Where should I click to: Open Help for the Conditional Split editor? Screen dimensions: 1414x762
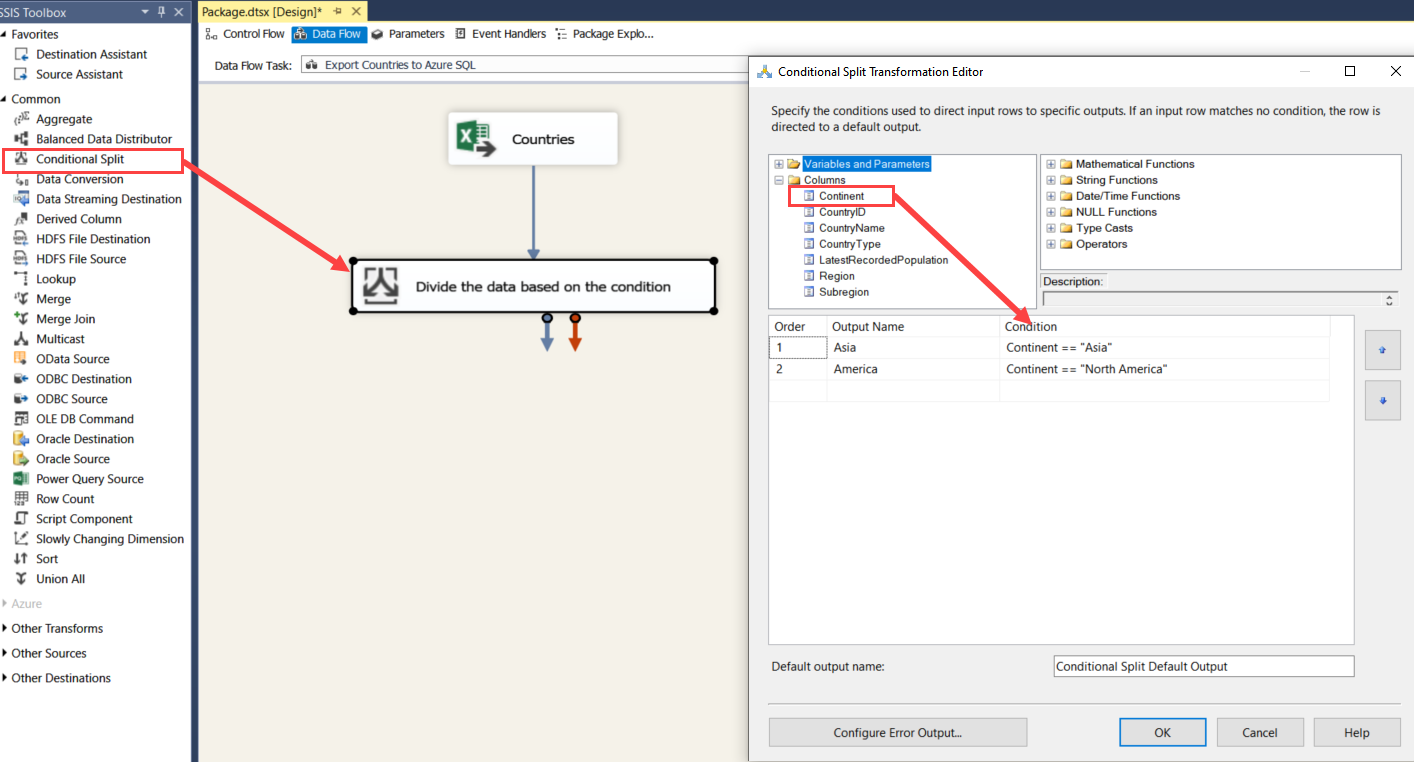click(x=1357, y=733)
